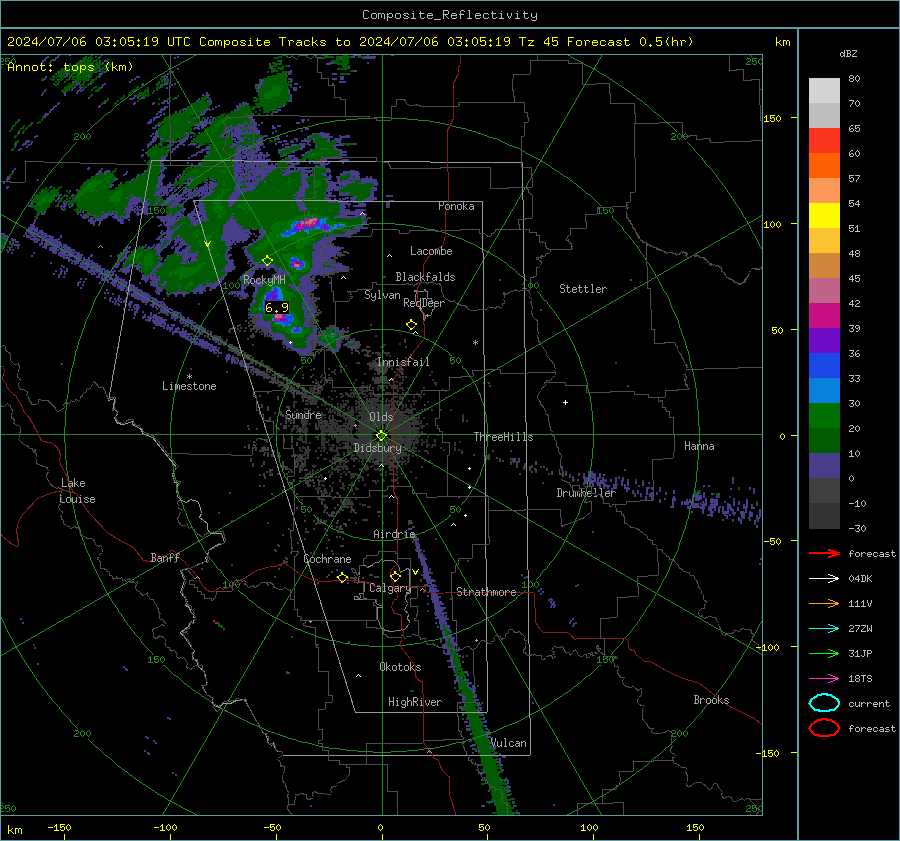900x841 pixels.
Task: Select the blue 33 dBZ color swatch
Action: [824, 366]
